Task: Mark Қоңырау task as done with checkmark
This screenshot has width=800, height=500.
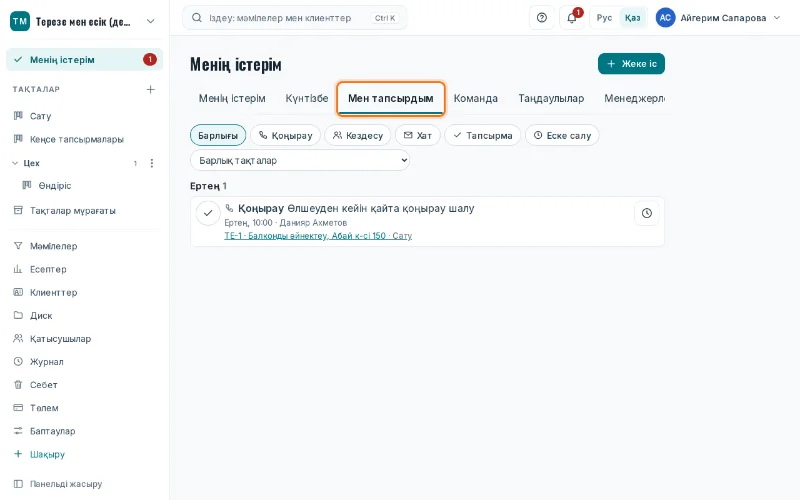Action: click(x=208, y=213)
